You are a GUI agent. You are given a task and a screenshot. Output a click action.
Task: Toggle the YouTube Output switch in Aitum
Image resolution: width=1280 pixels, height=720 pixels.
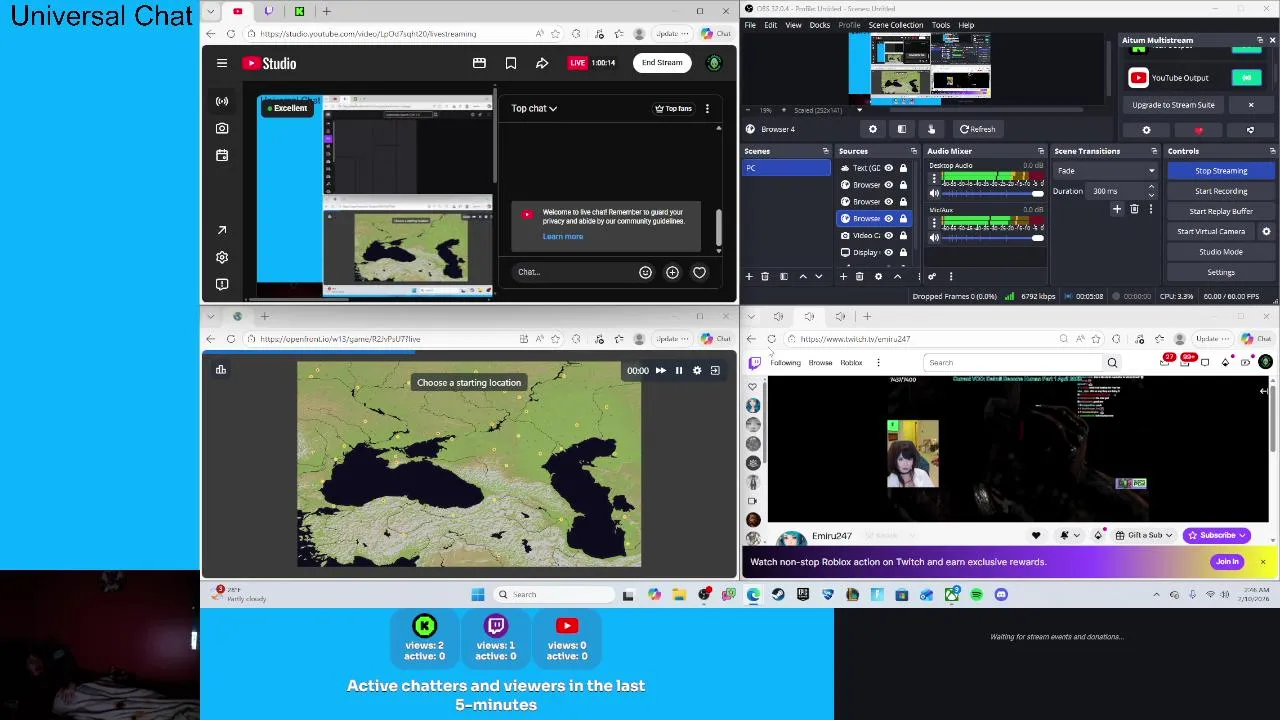[x=1246, y=78]
